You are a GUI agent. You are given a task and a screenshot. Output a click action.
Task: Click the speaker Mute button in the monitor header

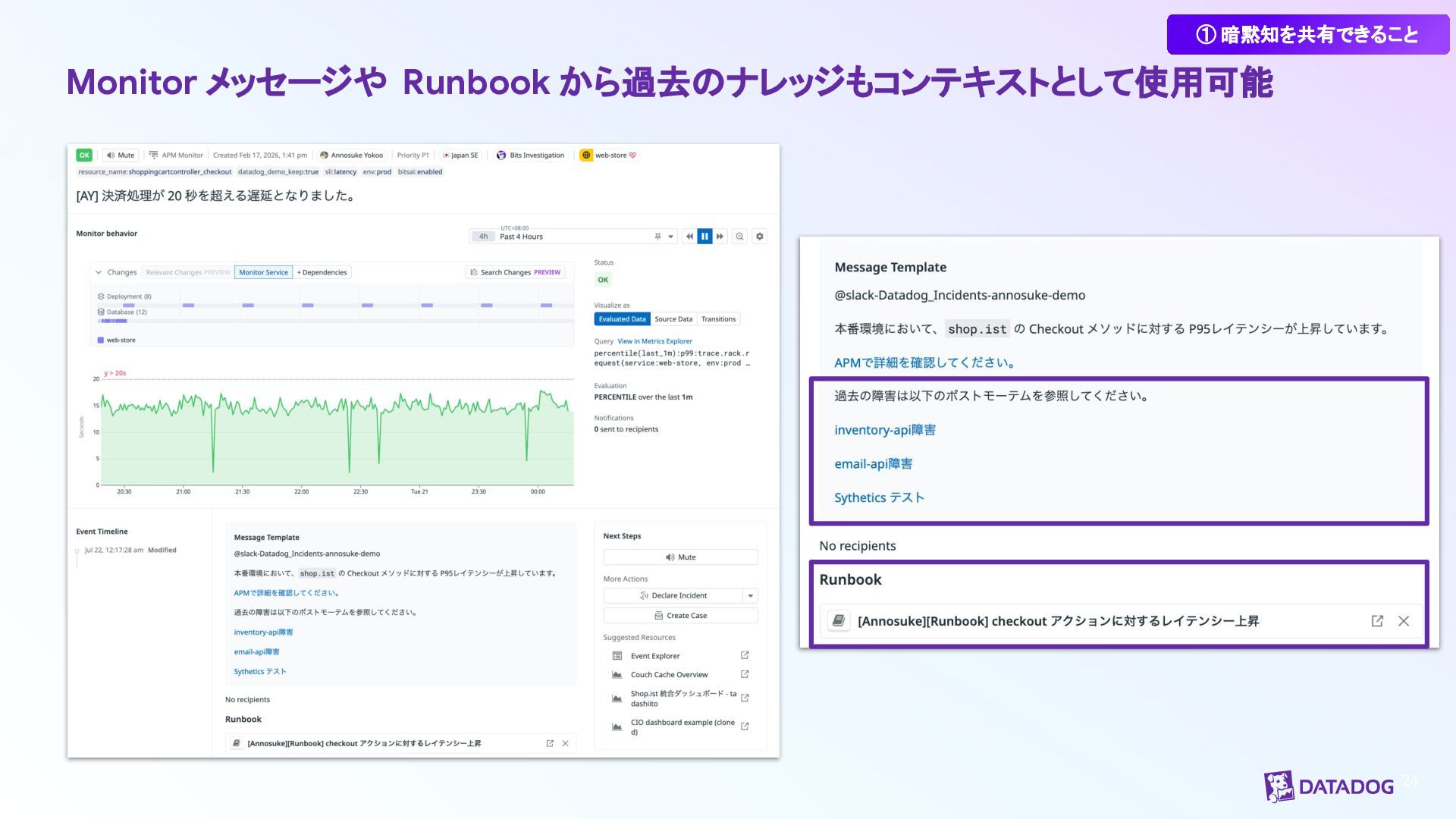121,155
